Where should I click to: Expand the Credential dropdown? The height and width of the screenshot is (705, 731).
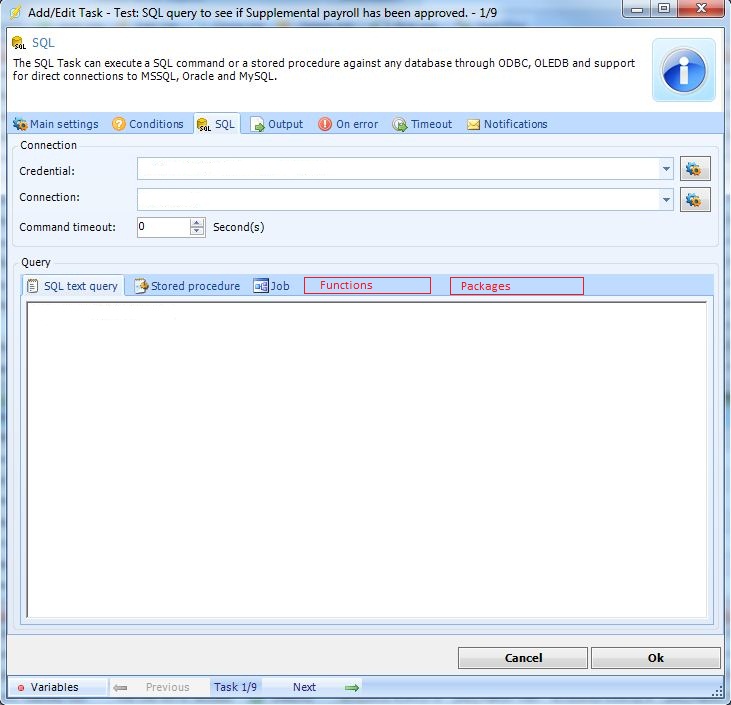click(x=666, y=170)
